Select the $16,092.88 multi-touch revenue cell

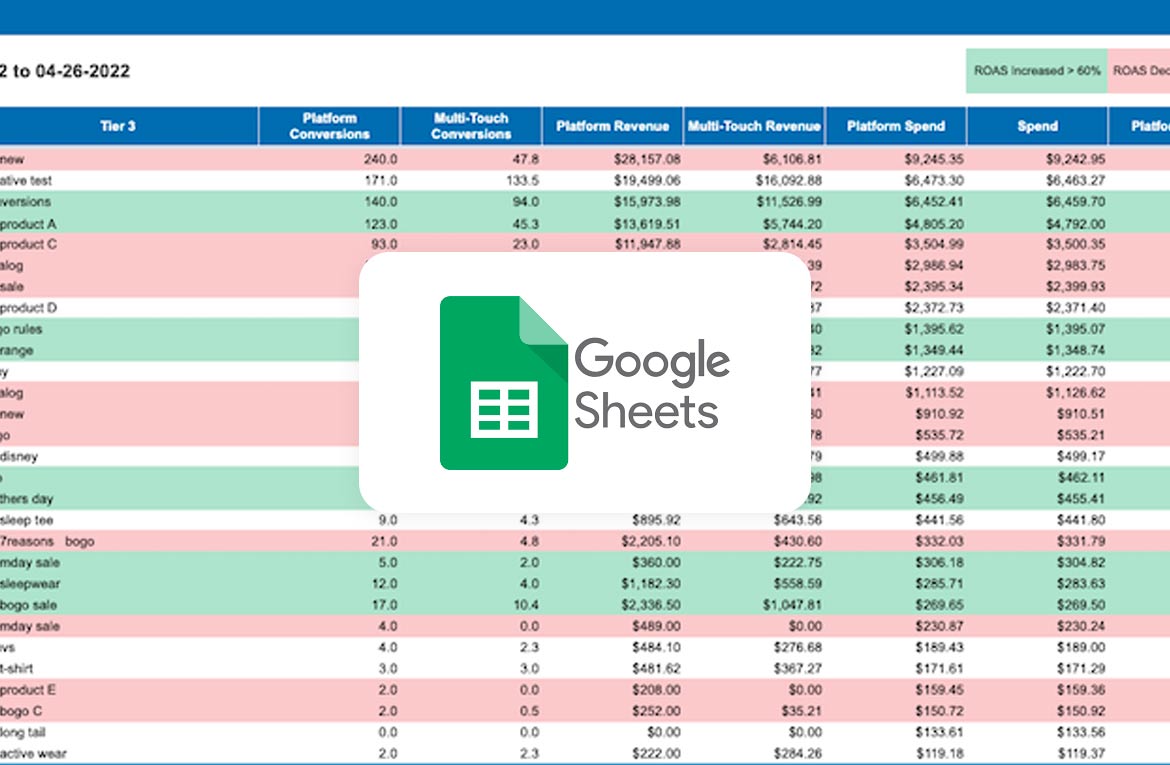[785, 180]
